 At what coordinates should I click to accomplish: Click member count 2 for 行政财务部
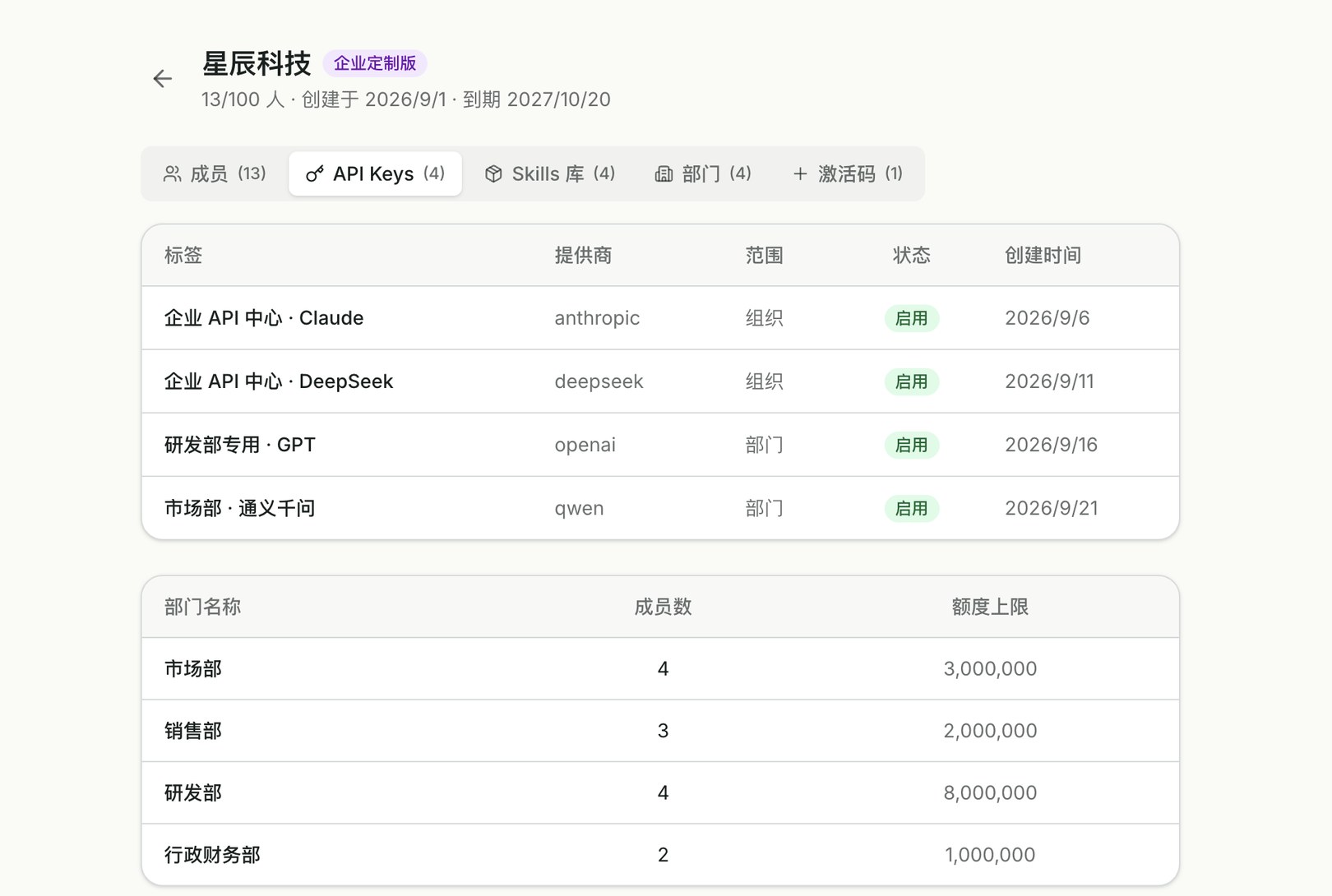(x=663, y=855)
